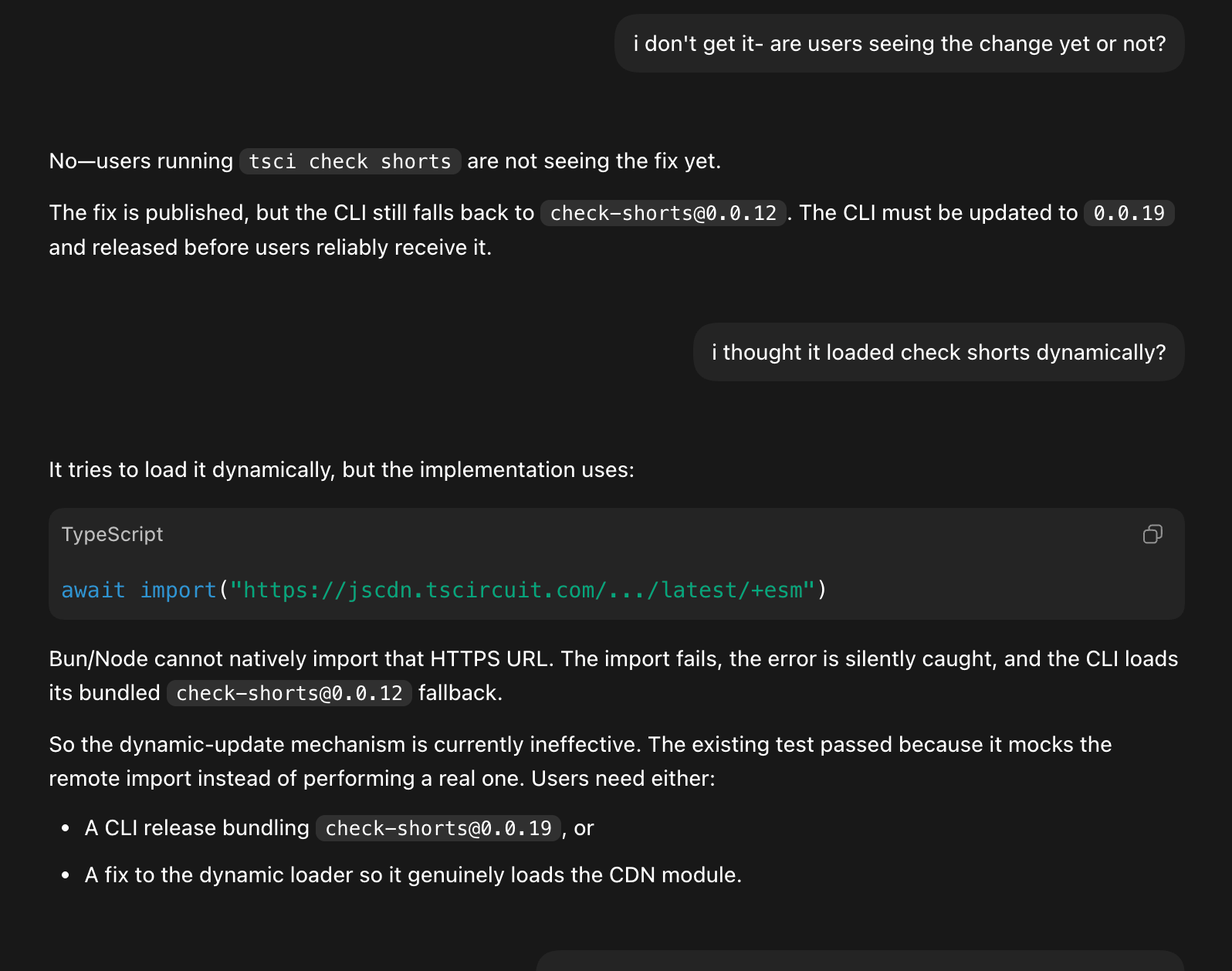Click the '0.0.19' inline code chip

pyautogui.click(x=1129, y=213)
